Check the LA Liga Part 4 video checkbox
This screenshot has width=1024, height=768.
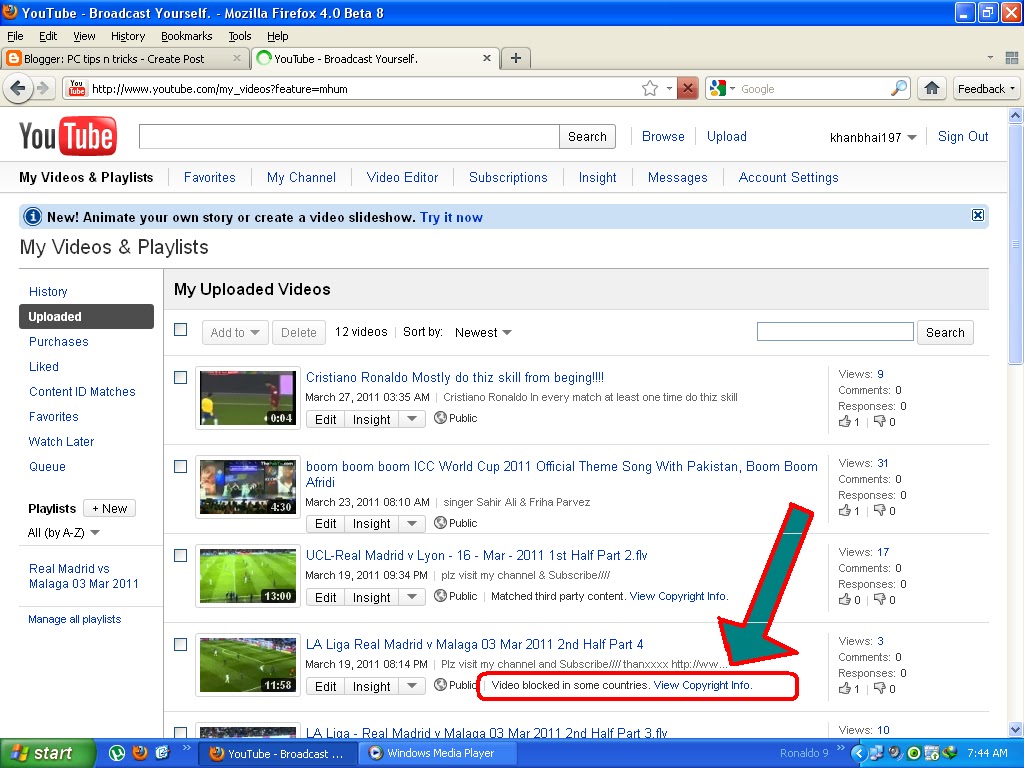pyautogui.click(x=180, y=644)
